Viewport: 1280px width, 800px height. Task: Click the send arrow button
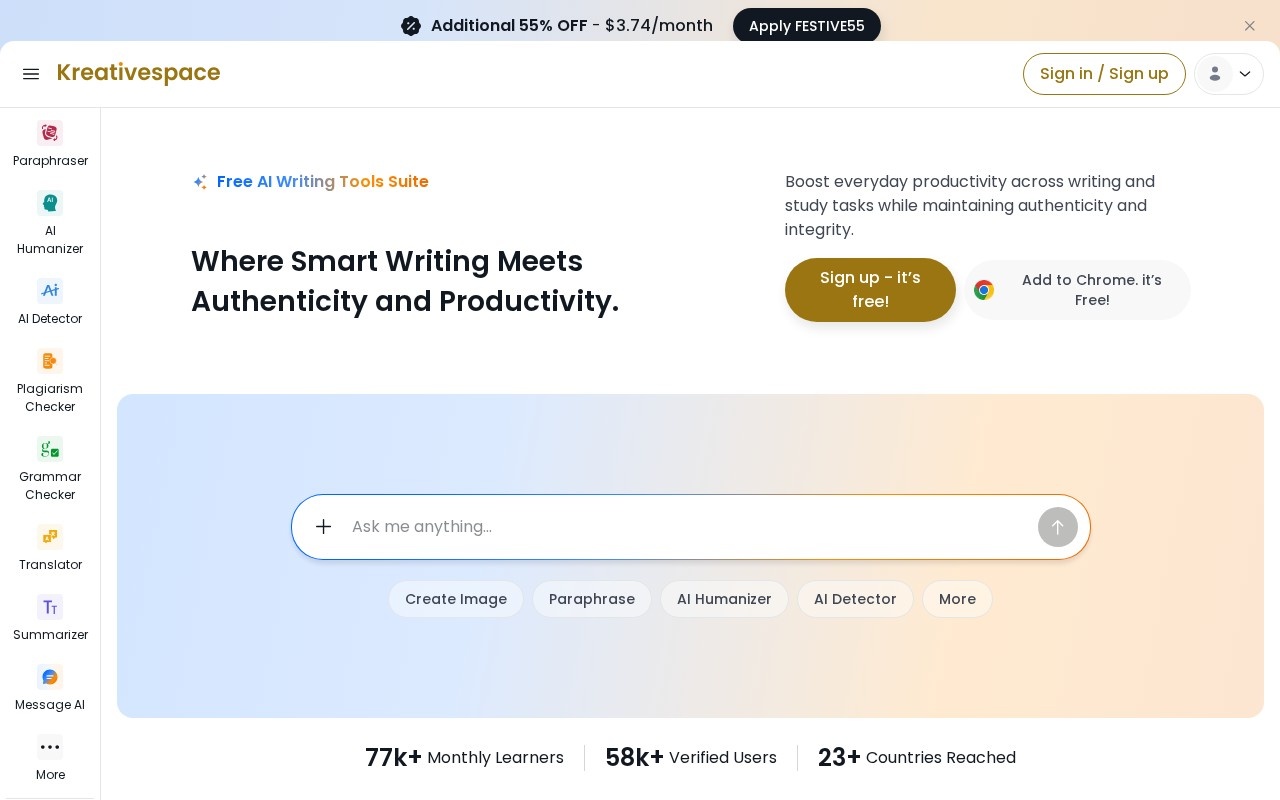point(1057,527)
